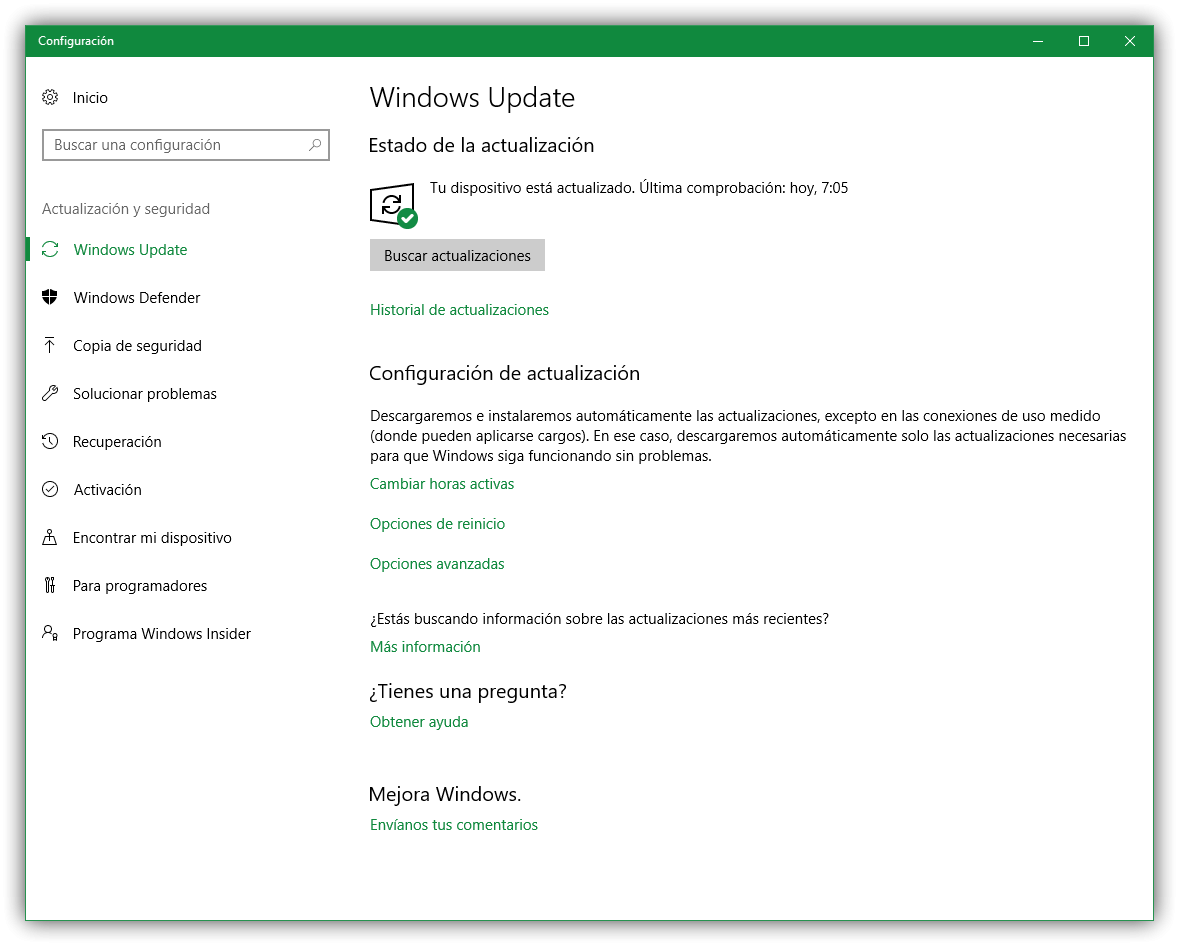Viewport: 1179px width, 946px height.
Task: Click the Inicio gear icon
Action: (x=50, y=97)
